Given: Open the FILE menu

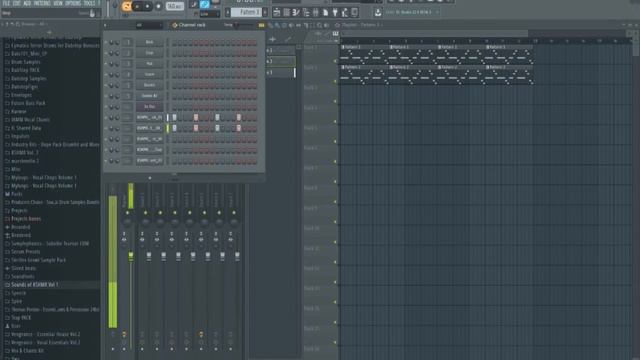Looking at the screenshot, I should click(6, 3).
